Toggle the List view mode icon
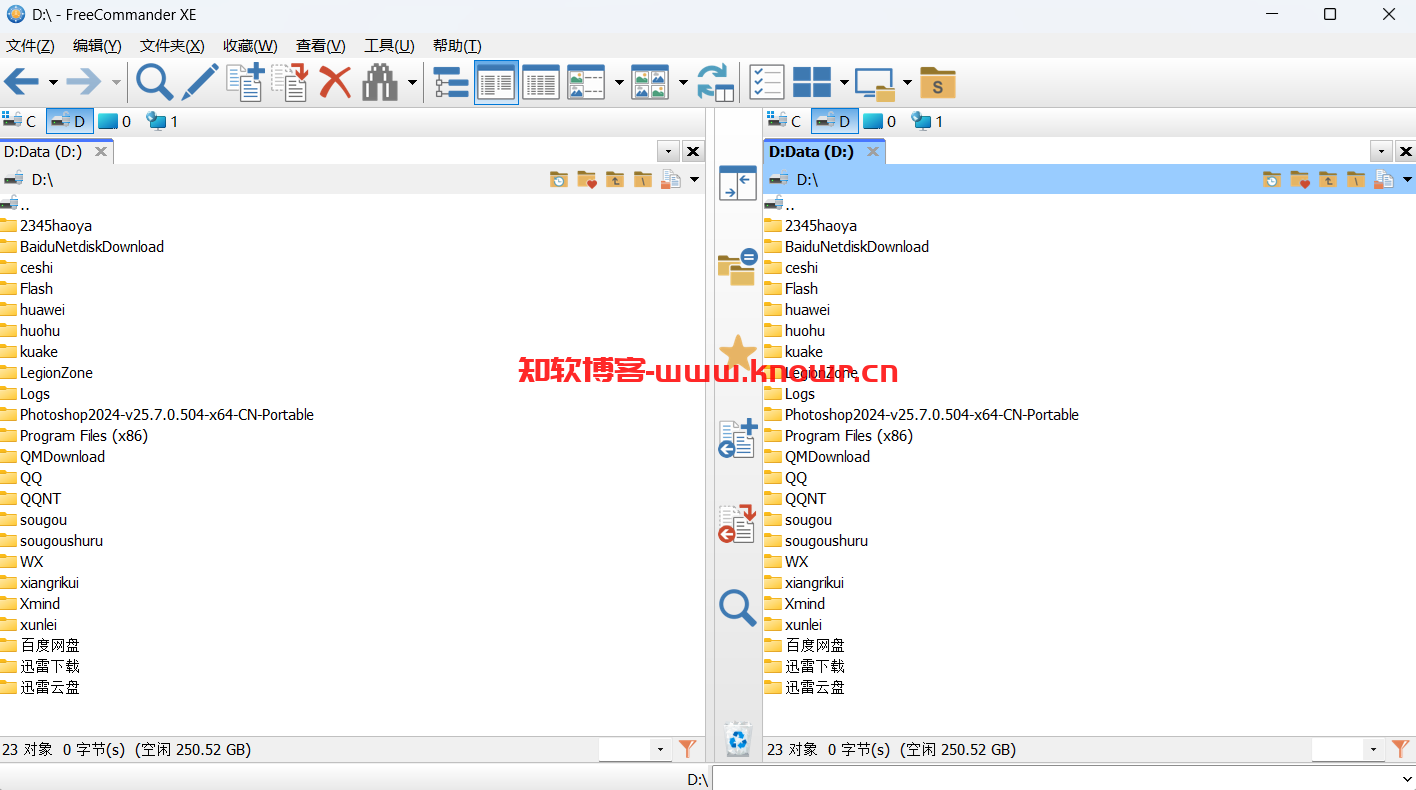Viewport: 1416px width, 790px height. (541, 82)
